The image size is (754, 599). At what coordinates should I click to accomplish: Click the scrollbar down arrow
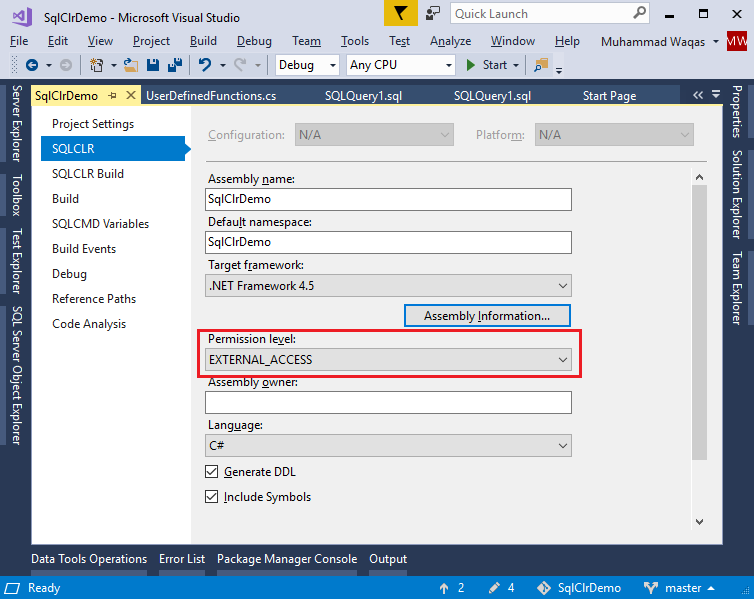pyautogui.click(x=700, y=522)
